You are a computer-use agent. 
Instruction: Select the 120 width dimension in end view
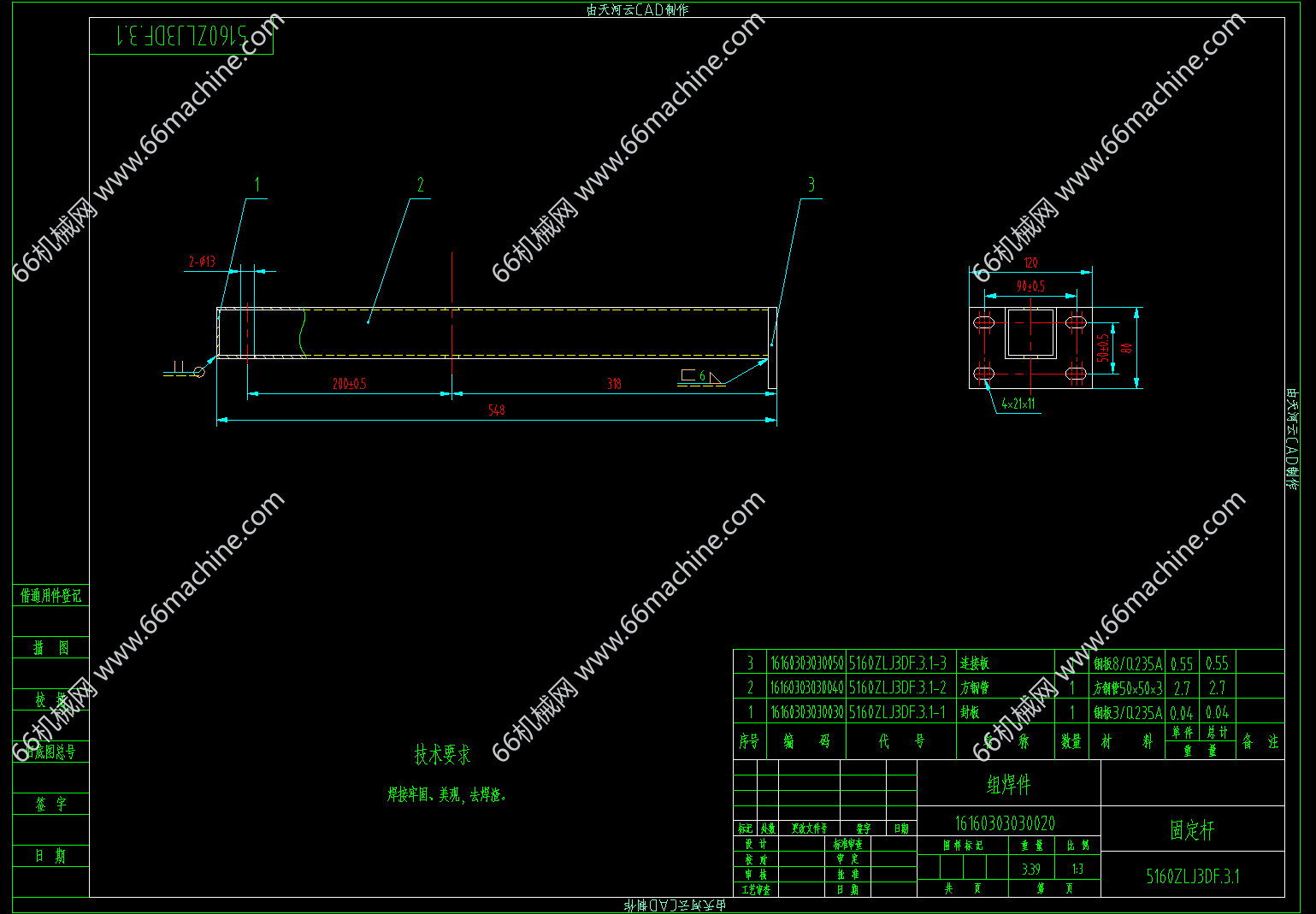1030,263
